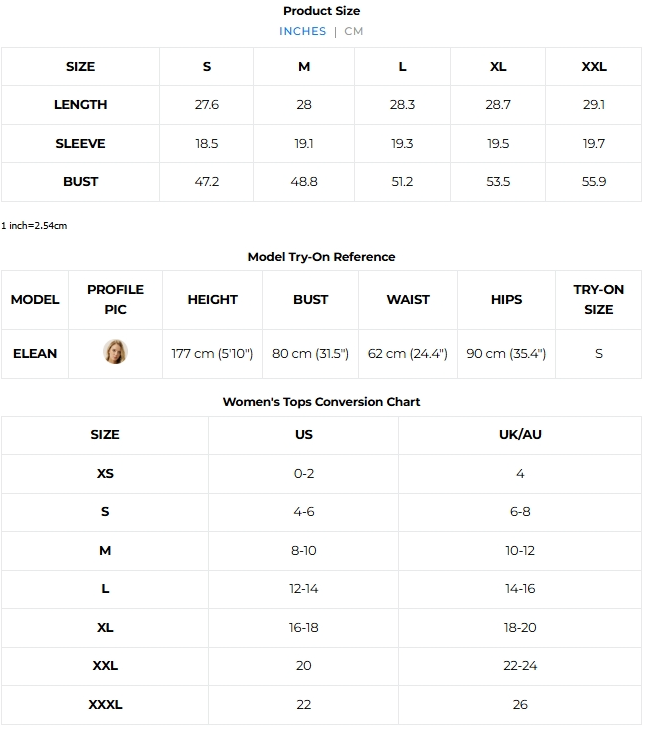
Task: Click the Model Try-On Reference heading
Action: coord(321,257)
